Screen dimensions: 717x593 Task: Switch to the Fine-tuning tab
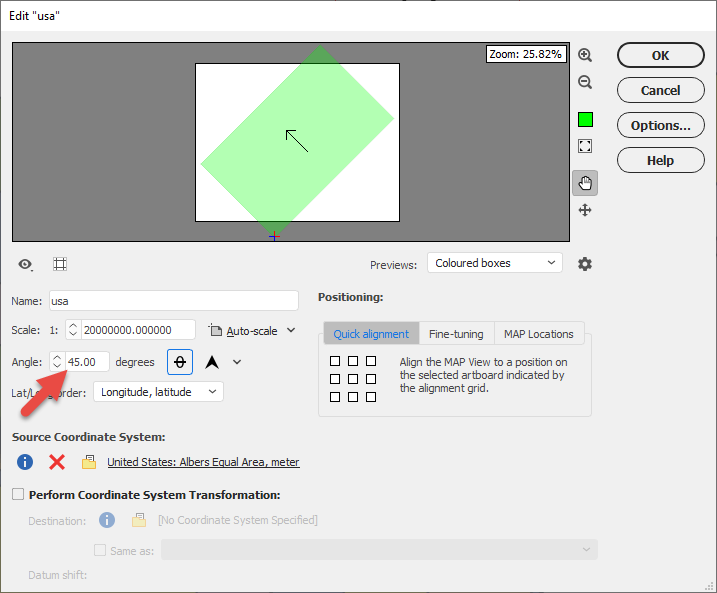pos(456,334)
